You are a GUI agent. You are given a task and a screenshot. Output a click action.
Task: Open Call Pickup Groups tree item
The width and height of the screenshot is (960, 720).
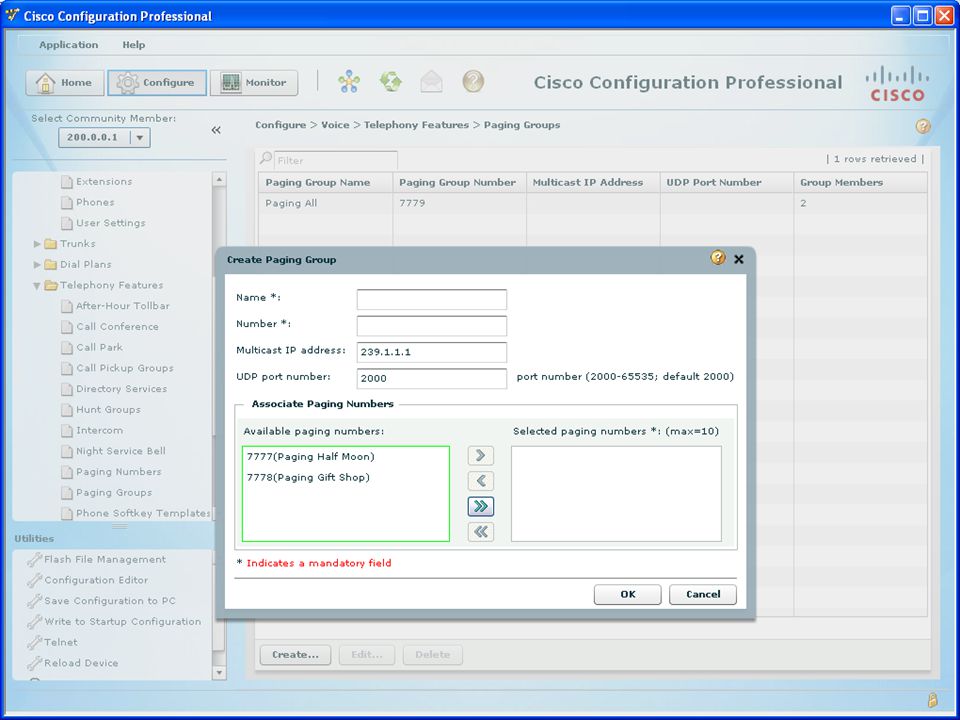[118, 369]
